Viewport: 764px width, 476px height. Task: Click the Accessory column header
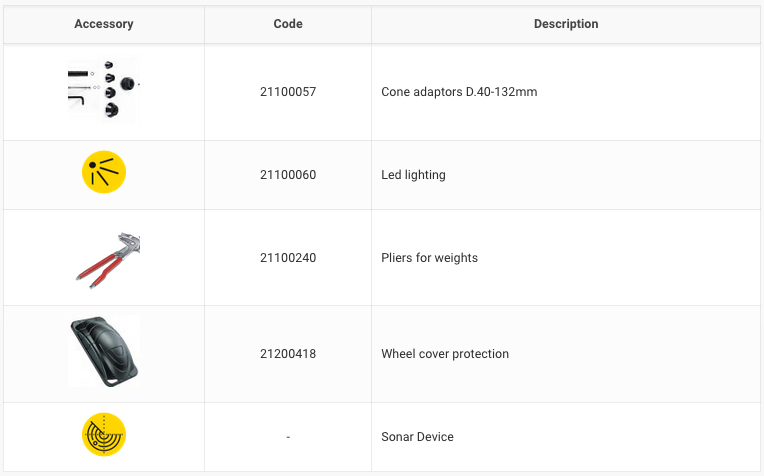(104, 24)
